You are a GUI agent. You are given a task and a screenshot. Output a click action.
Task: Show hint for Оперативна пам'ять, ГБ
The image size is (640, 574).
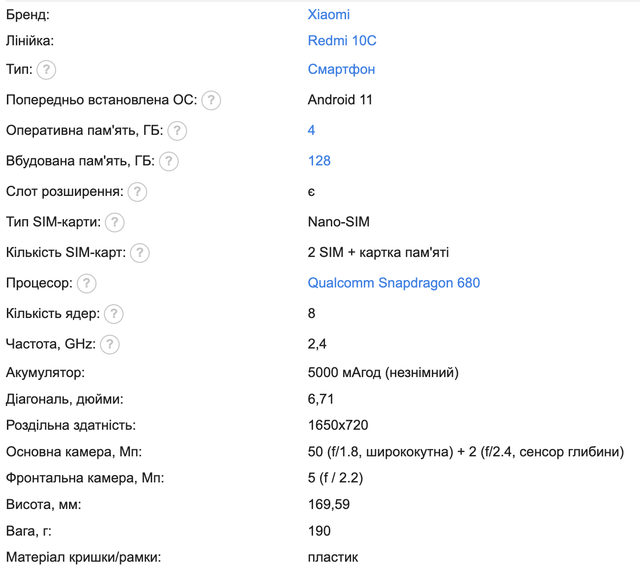pos(177,131)
